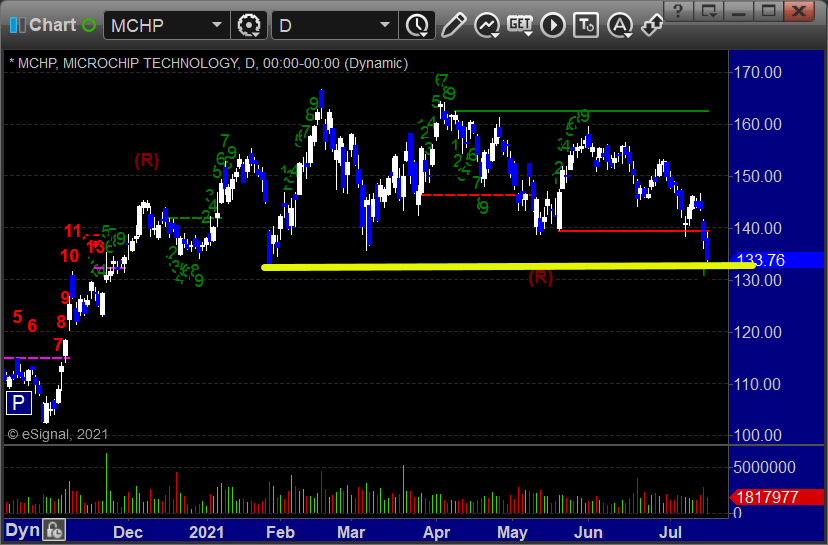The width and height of the screenshot is (828, 545).
Task: Click the 170.00 price axis label
Action: coord(758,72)
